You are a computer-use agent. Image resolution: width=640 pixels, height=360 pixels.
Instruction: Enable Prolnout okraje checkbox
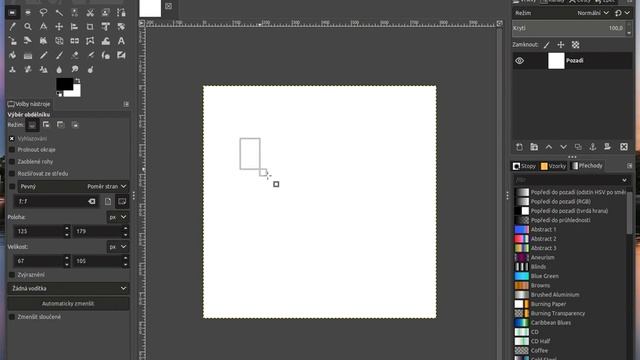click(12, 150)
